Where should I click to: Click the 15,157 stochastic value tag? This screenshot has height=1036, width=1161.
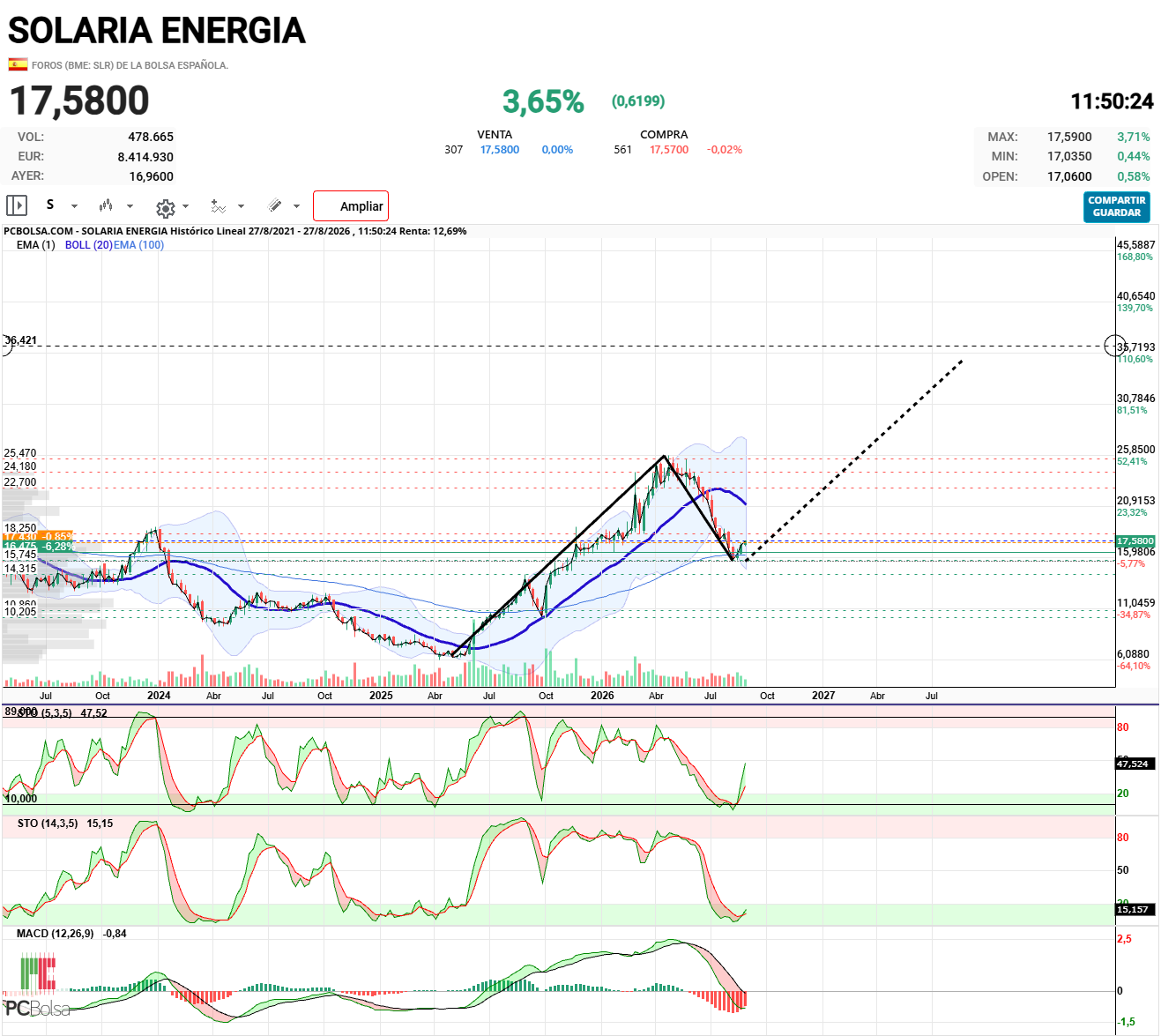1135,909
